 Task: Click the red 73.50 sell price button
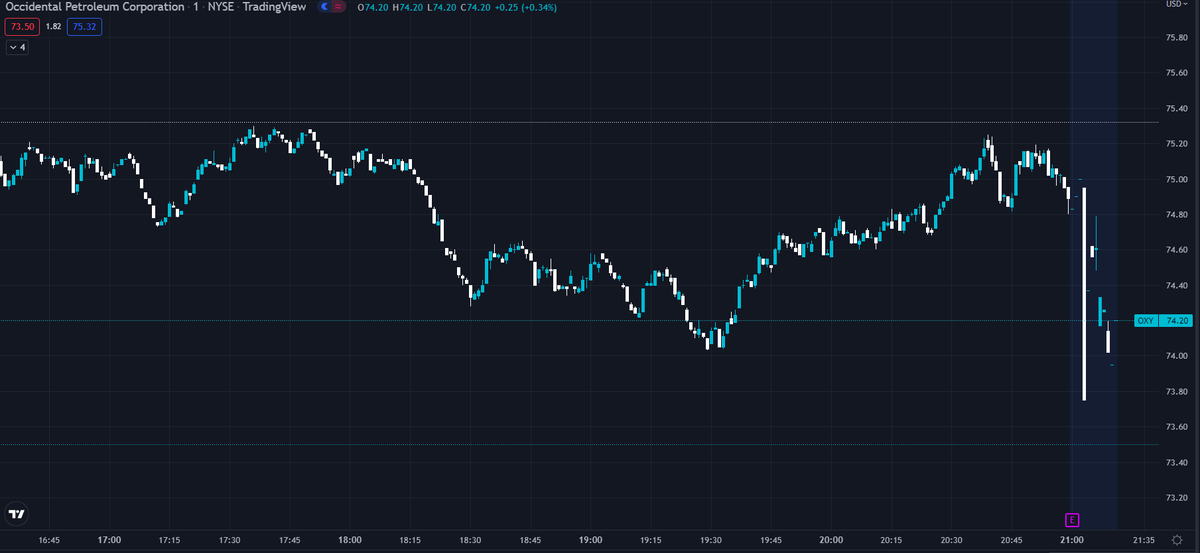[21, 27]
